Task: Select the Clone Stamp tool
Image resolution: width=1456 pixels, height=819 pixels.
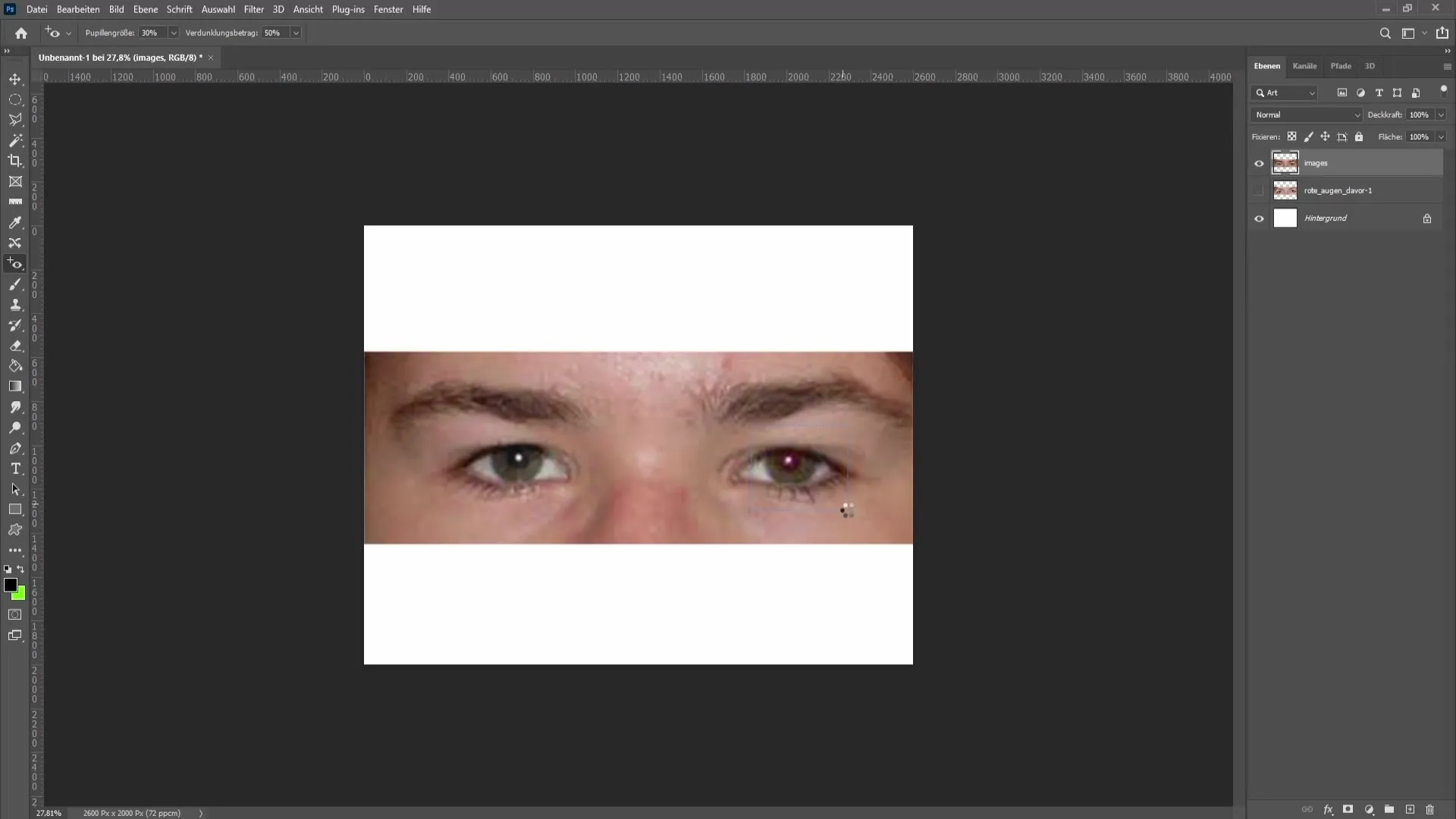Action: pyautogui.click(x=15, y=304)
